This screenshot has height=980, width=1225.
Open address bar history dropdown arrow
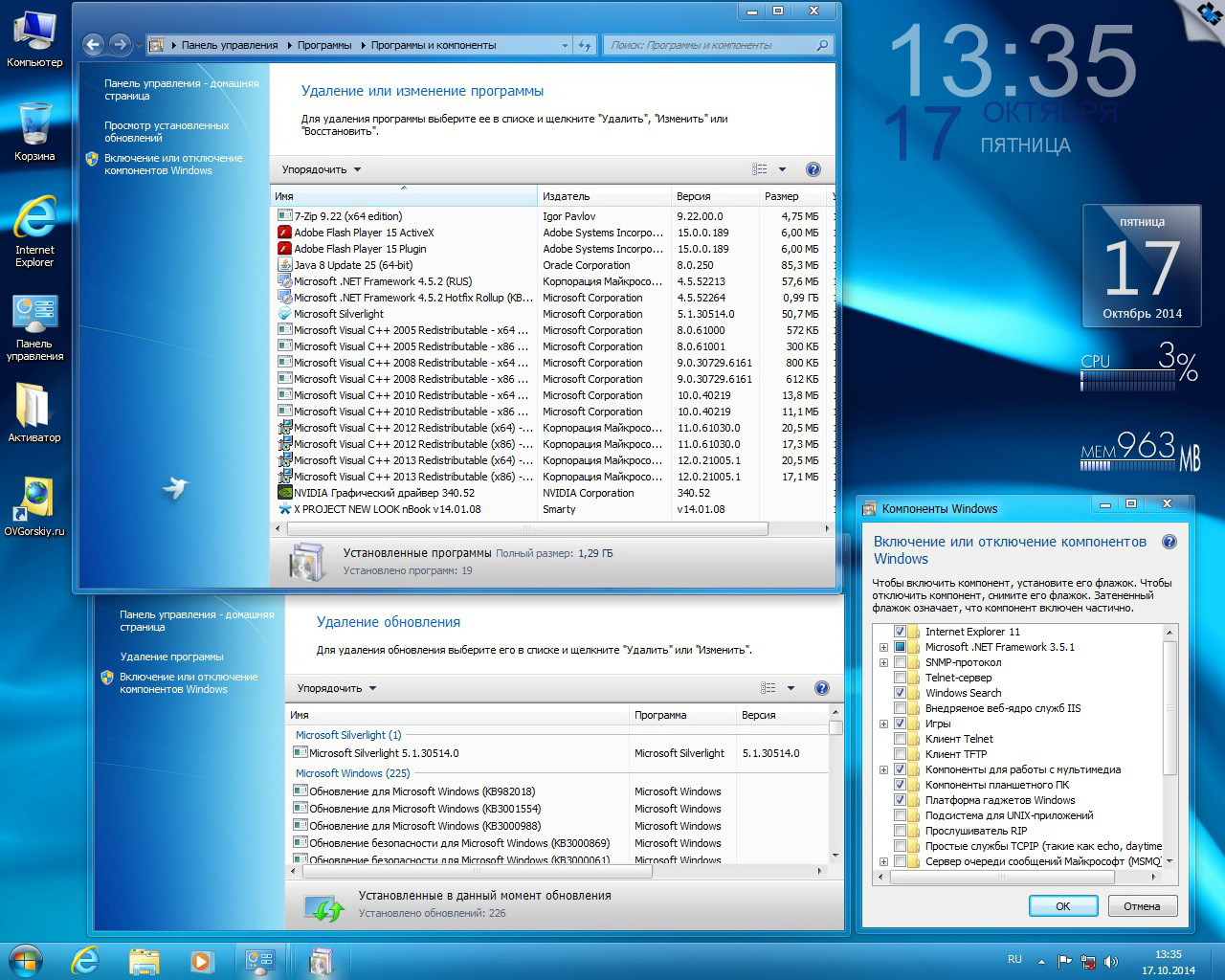[565, 45]
